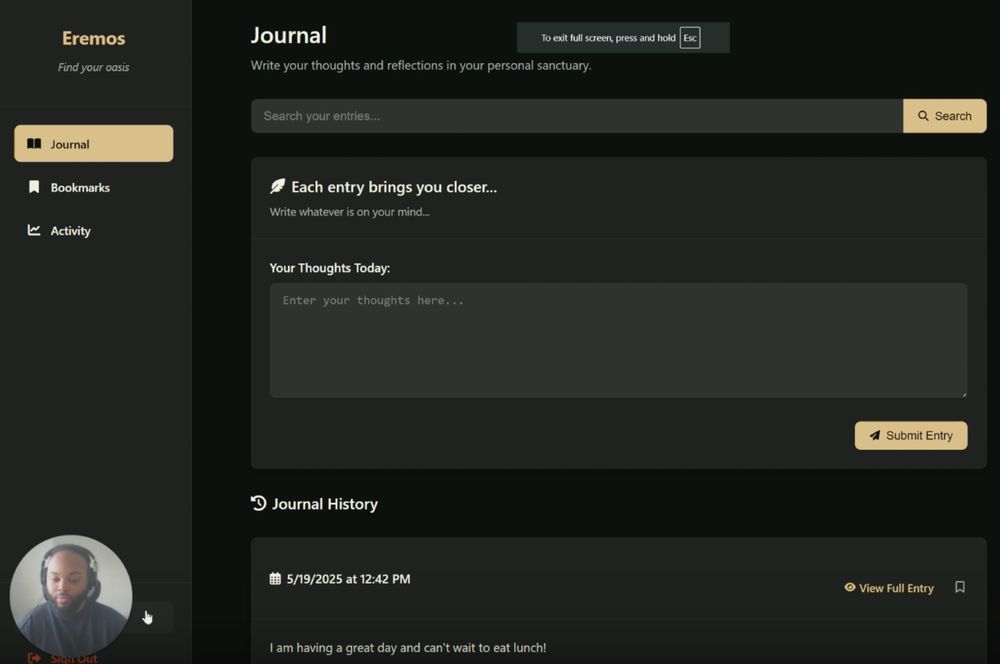Image resolution: width=1000 pixels, height=664 pixels.
Task: Click into the Your Thoughts Today textarea
Action: click(618, 341)
